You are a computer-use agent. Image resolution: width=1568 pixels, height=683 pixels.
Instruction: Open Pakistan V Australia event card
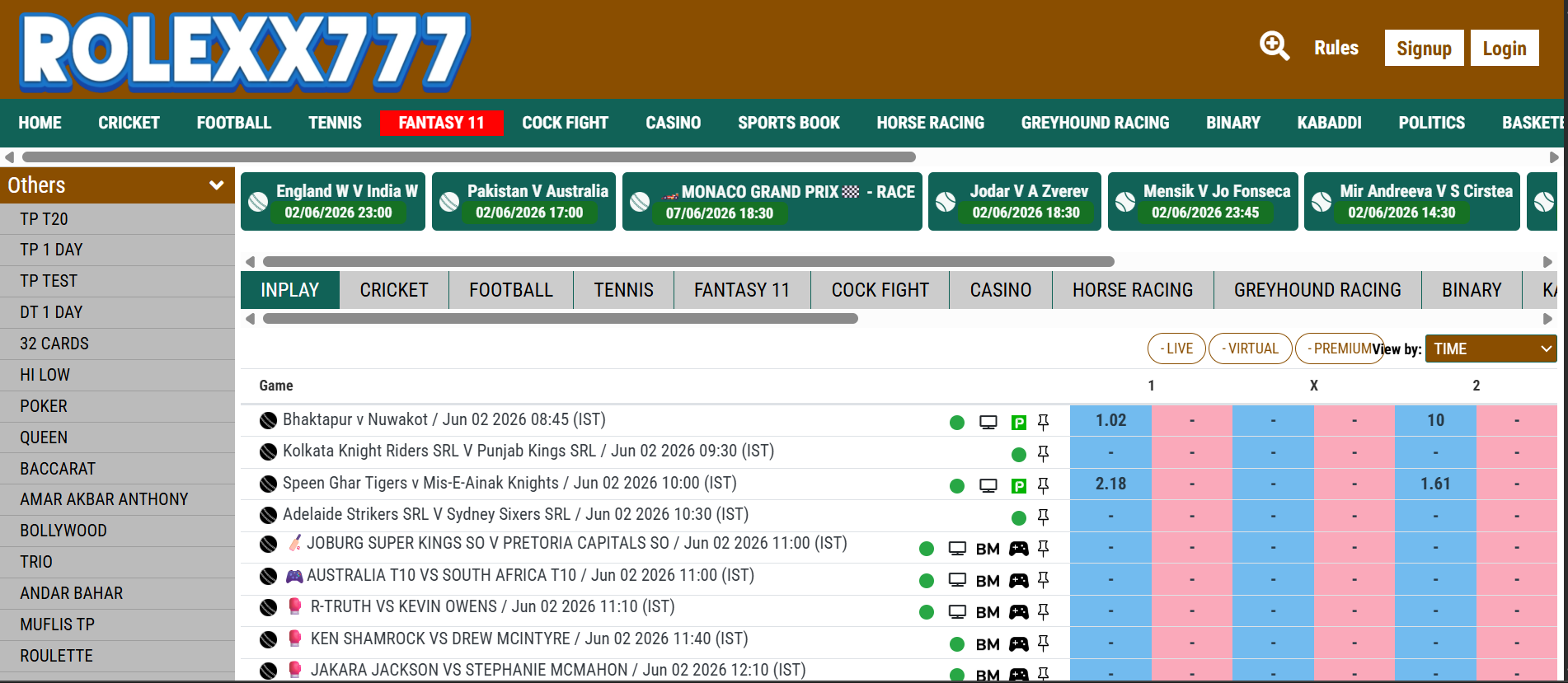(x=523, y=201)
